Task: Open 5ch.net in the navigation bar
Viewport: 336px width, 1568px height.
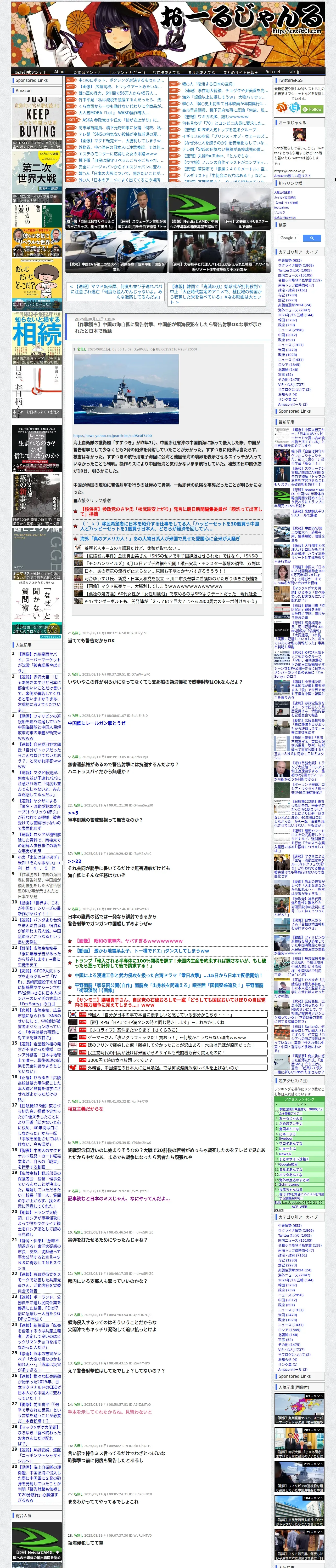Action: [273, 72]
